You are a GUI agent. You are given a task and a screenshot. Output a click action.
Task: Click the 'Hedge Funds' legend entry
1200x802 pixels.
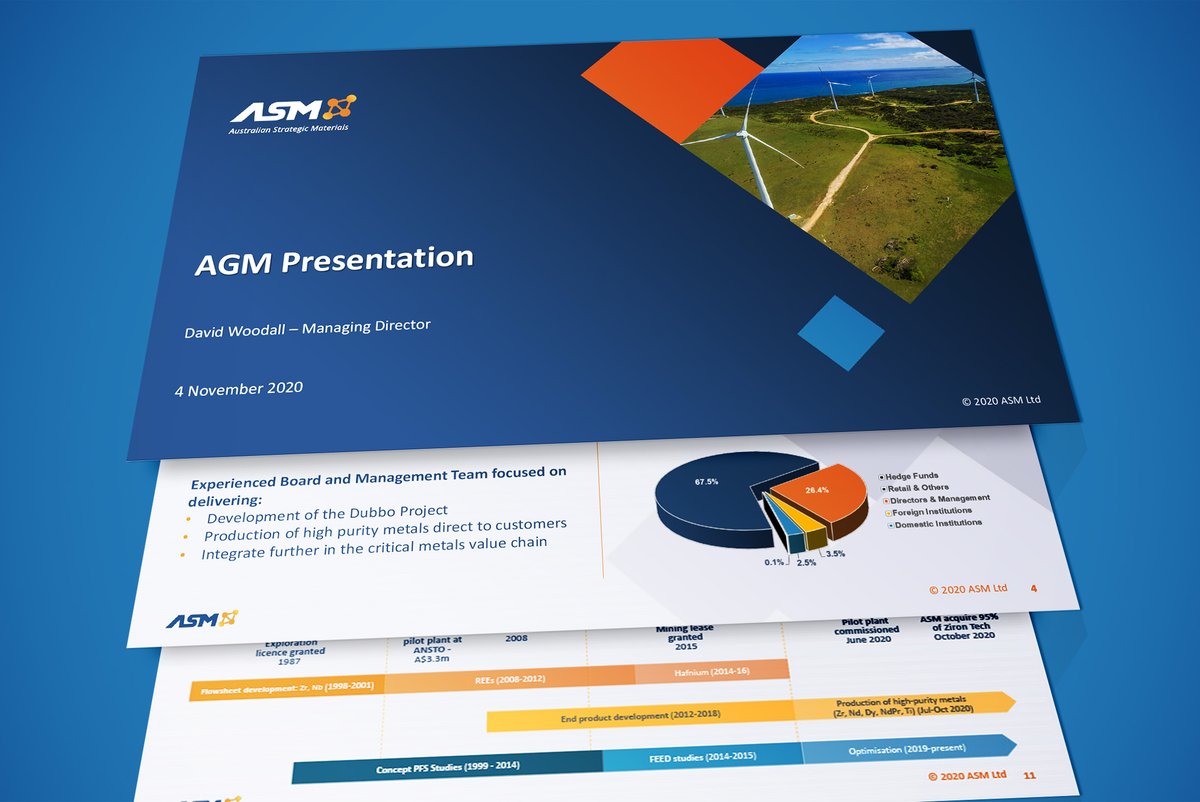(x=911, y=476)
